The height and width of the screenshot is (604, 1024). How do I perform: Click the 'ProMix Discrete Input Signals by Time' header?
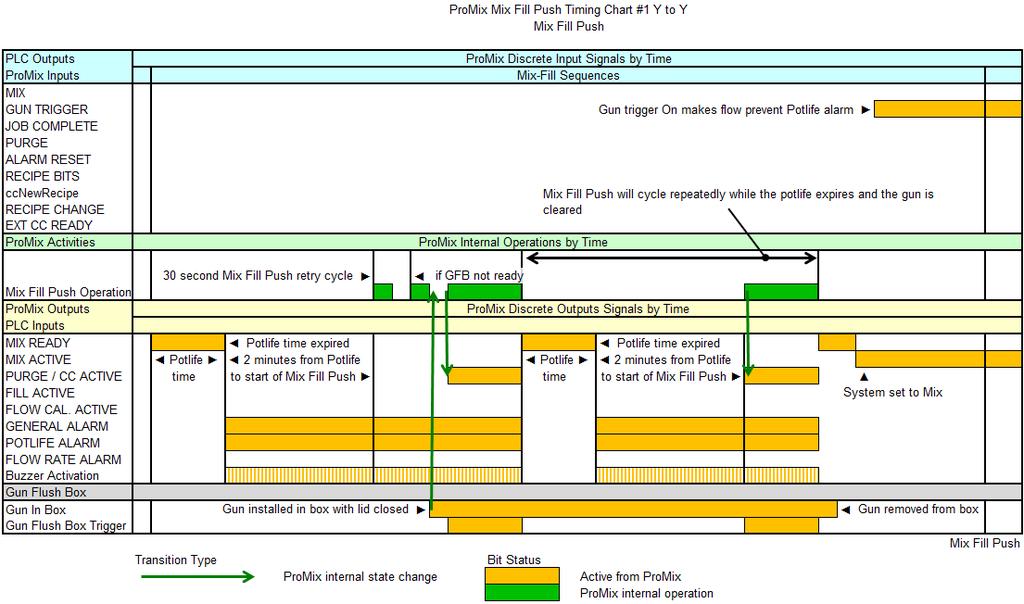[568, 59]
